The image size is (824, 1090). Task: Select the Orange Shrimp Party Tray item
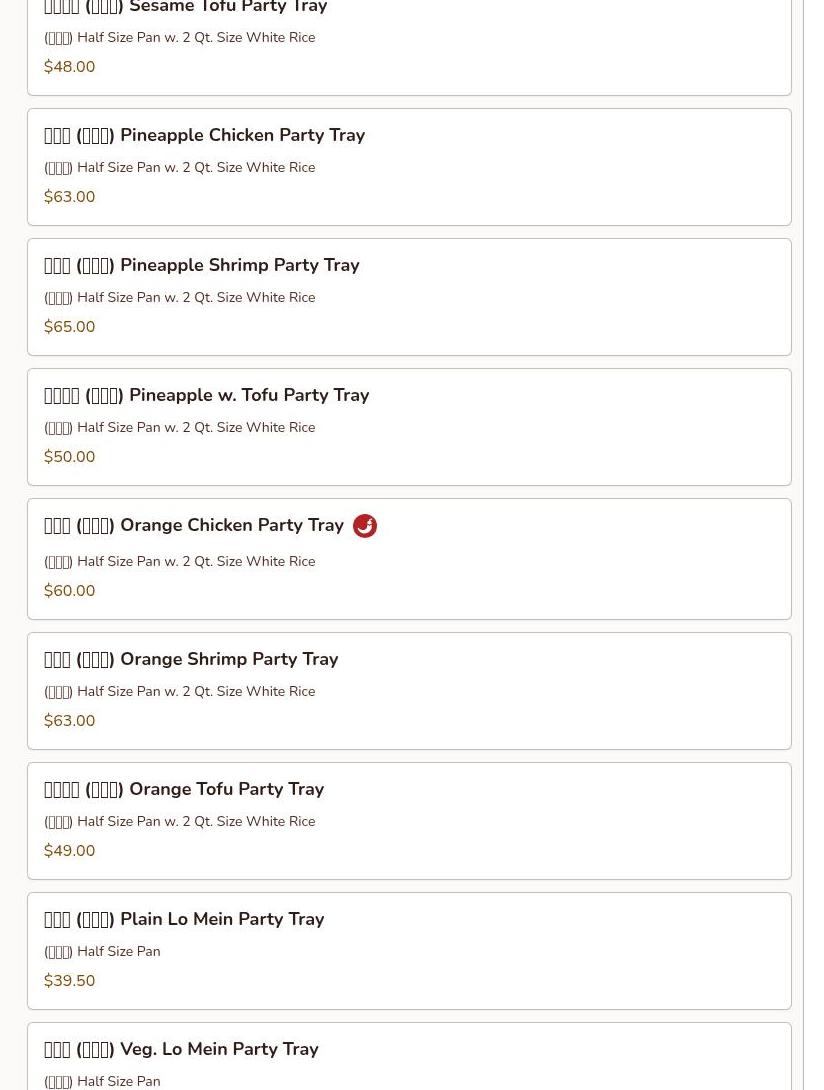(x=409, y=691)
